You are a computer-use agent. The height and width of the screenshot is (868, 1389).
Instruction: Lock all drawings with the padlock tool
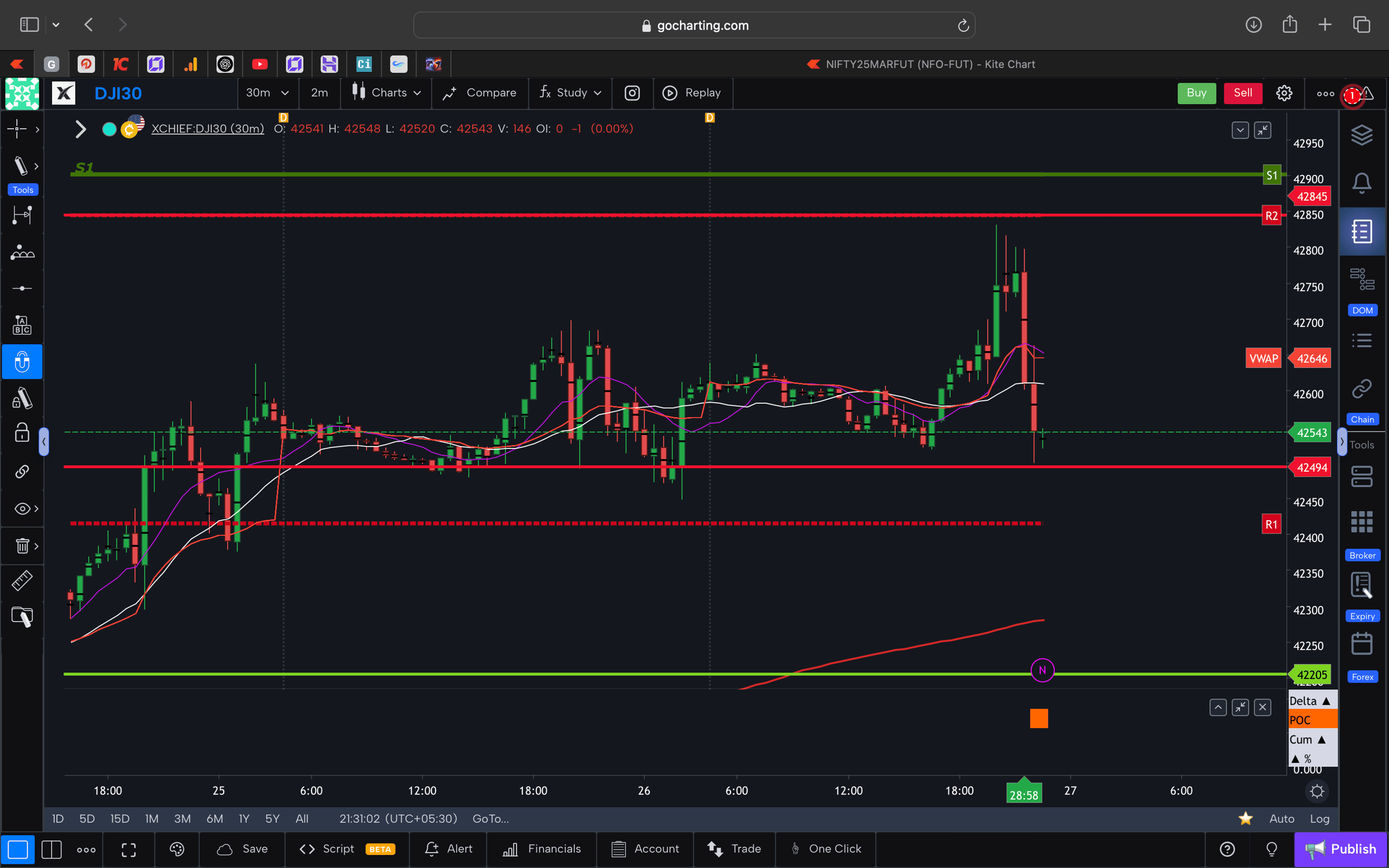(22, 433)
